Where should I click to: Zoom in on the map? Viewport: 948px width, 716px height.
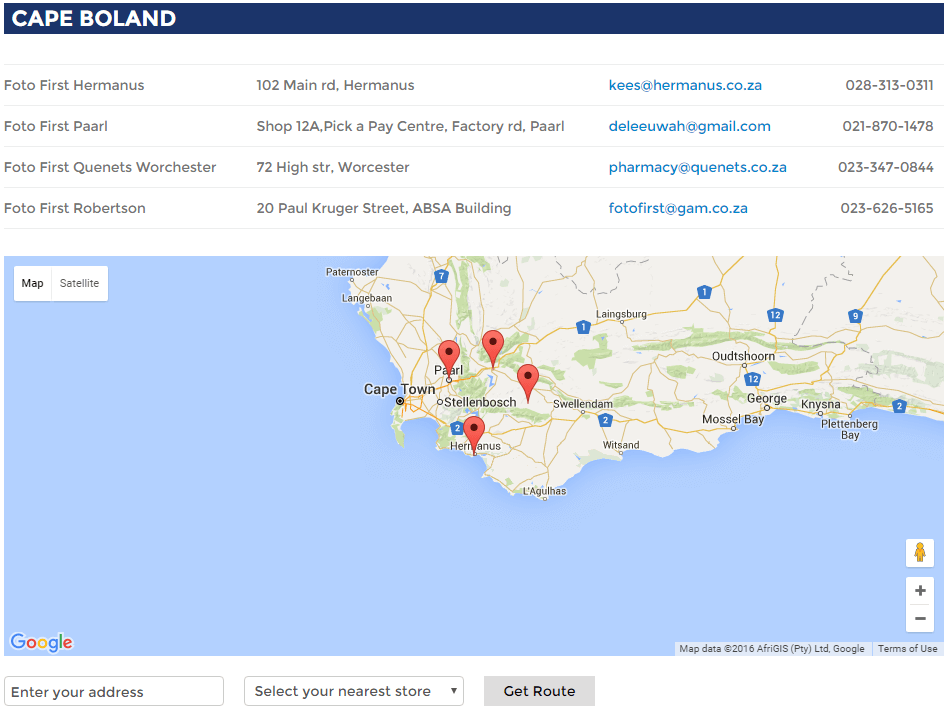pos(920,591)
